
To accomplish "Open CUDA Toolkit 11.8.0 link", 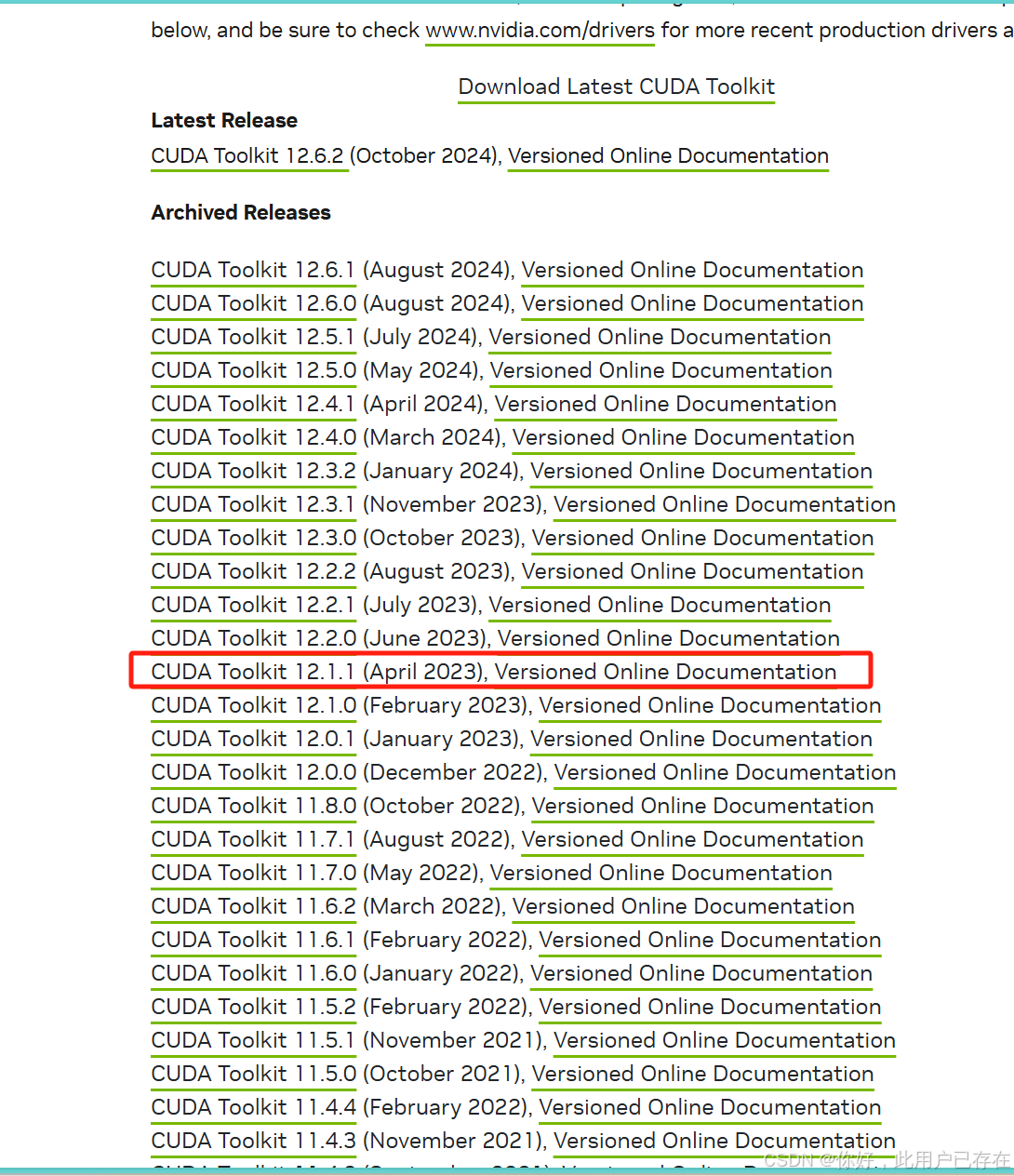I will coord(254,806).
